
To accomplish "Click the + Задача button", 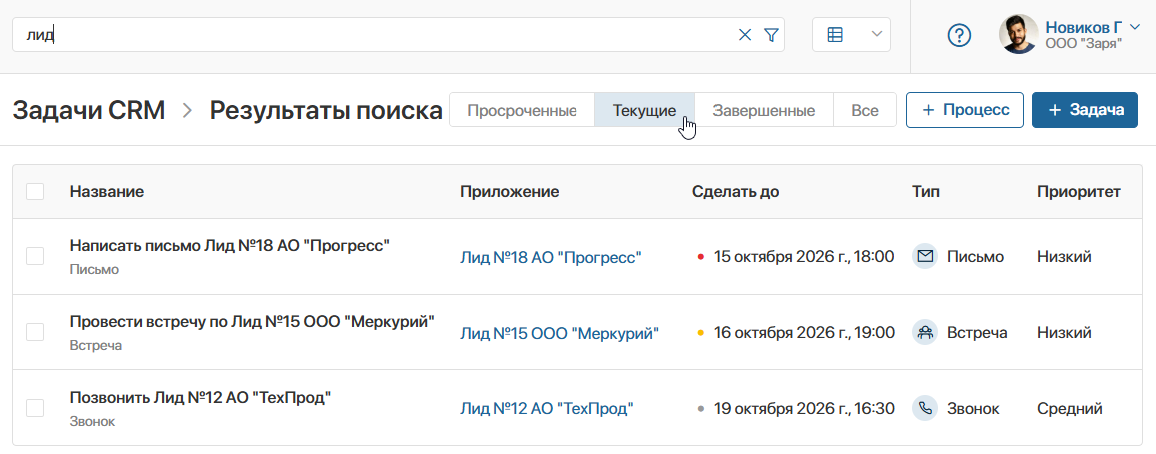I will (1085, 110).
